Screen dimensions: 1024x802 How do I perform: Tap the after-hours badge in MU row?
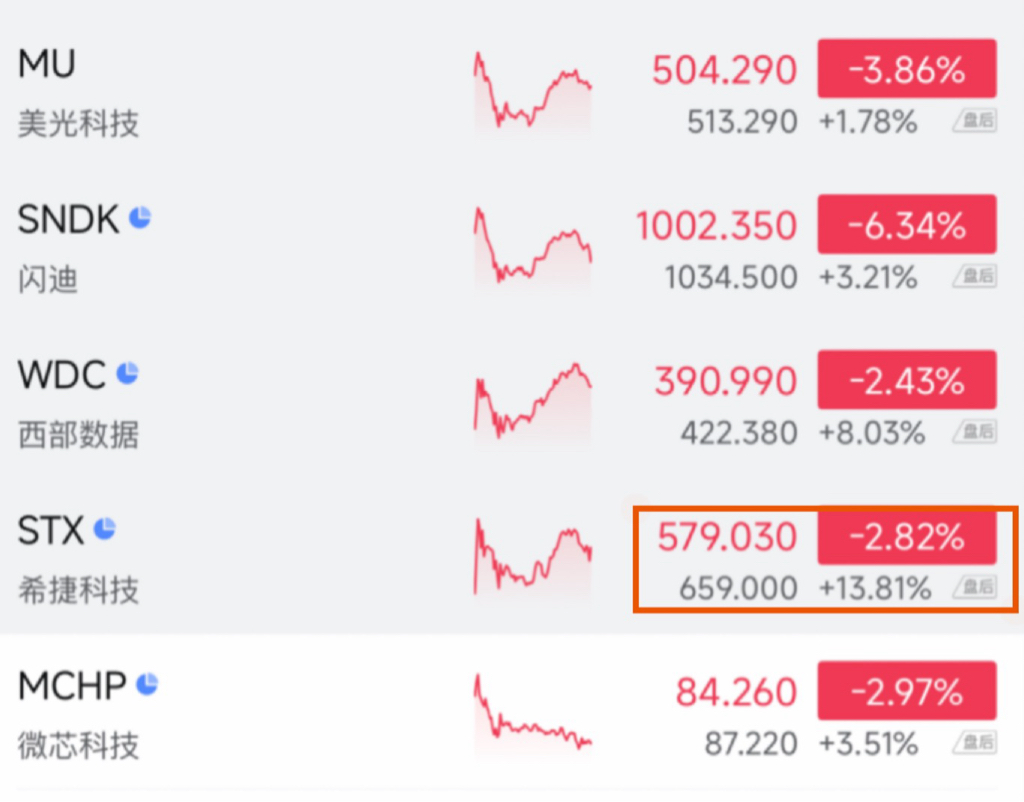974,122
